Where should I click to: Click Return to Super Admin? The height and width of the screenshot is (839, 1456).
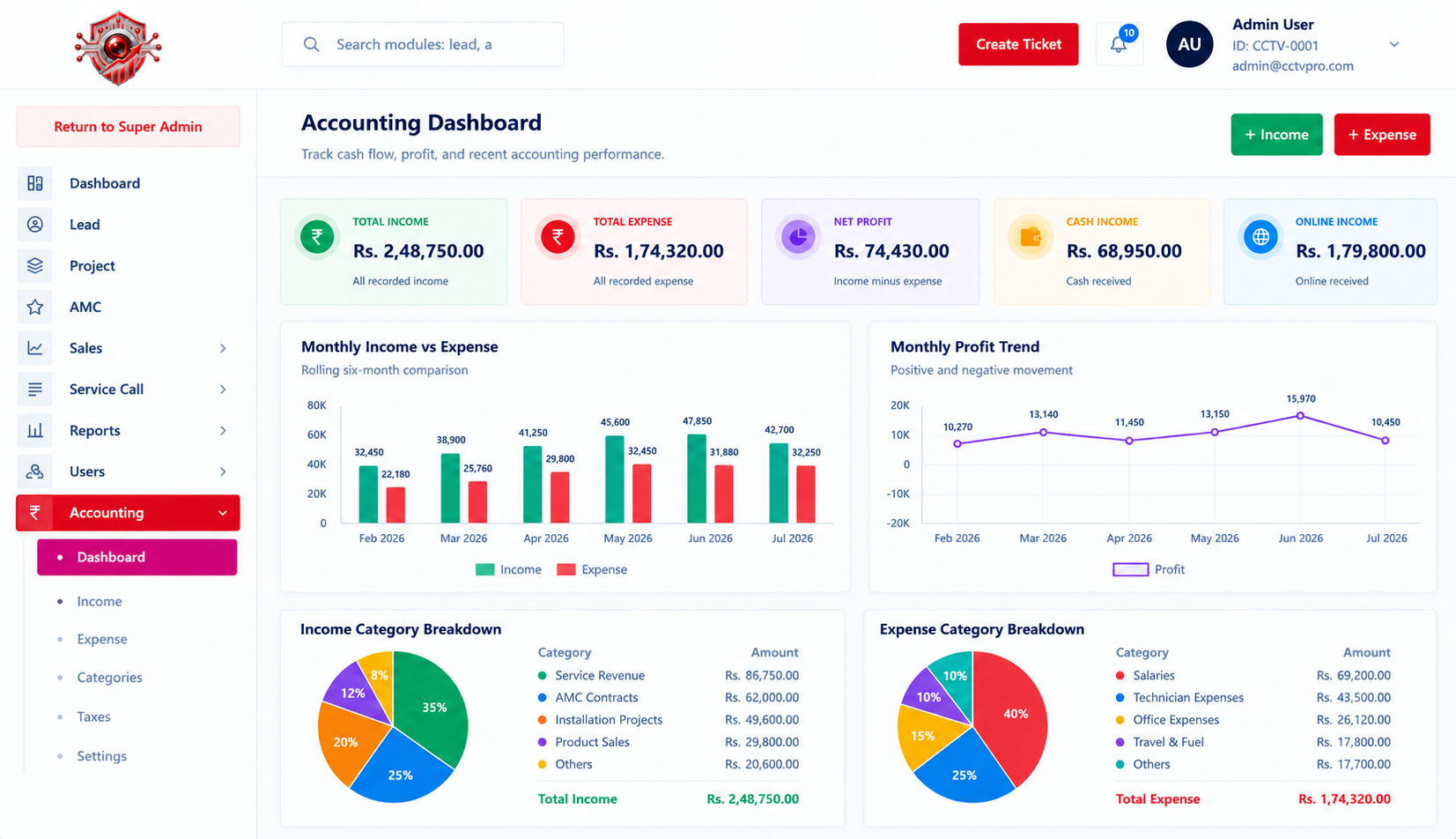coord(128,127)
